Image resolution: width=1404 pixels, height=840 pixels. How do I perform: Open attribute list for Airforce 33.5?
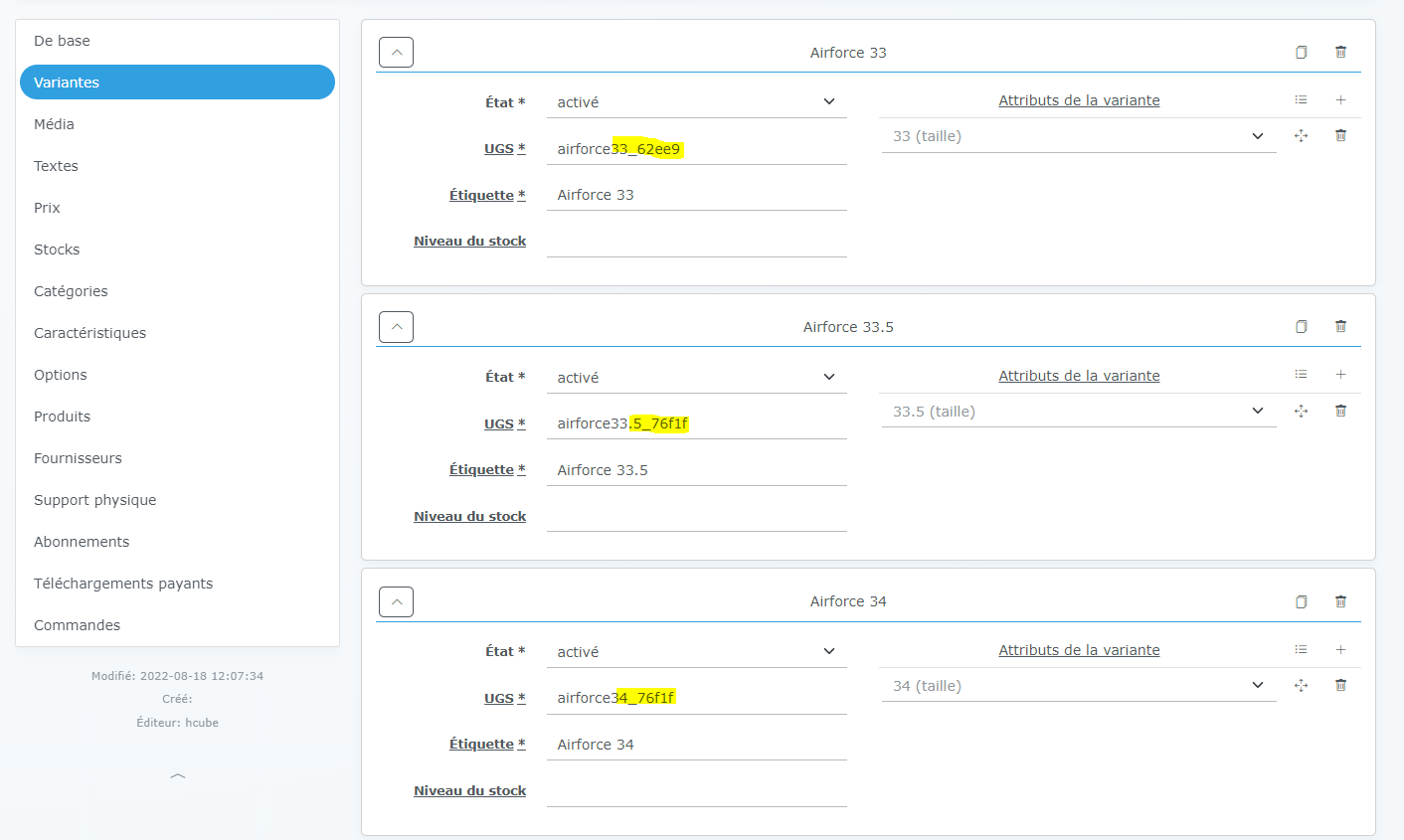(x=1301, y=375)
